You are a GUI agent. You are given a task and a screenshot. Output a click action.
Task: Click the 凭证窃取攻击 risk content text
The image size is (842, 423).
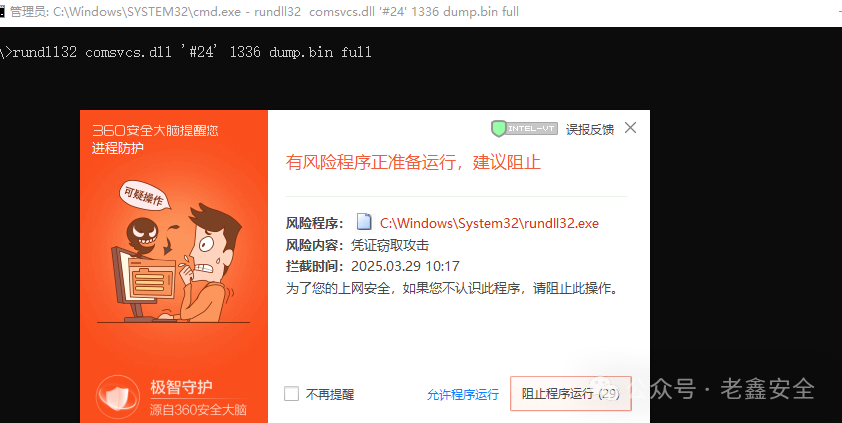[390, 245]
